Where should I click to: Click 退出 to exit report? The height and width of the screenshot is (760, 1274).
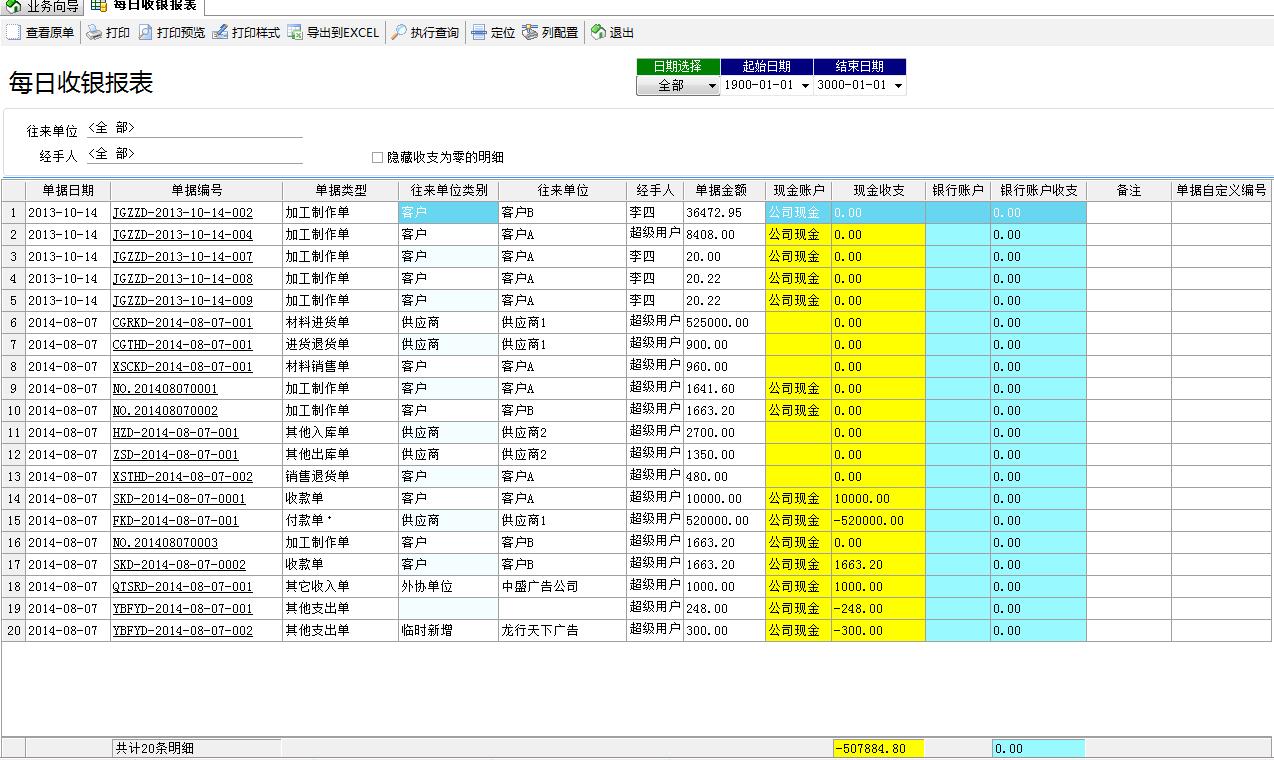click(x=599, y=33)
